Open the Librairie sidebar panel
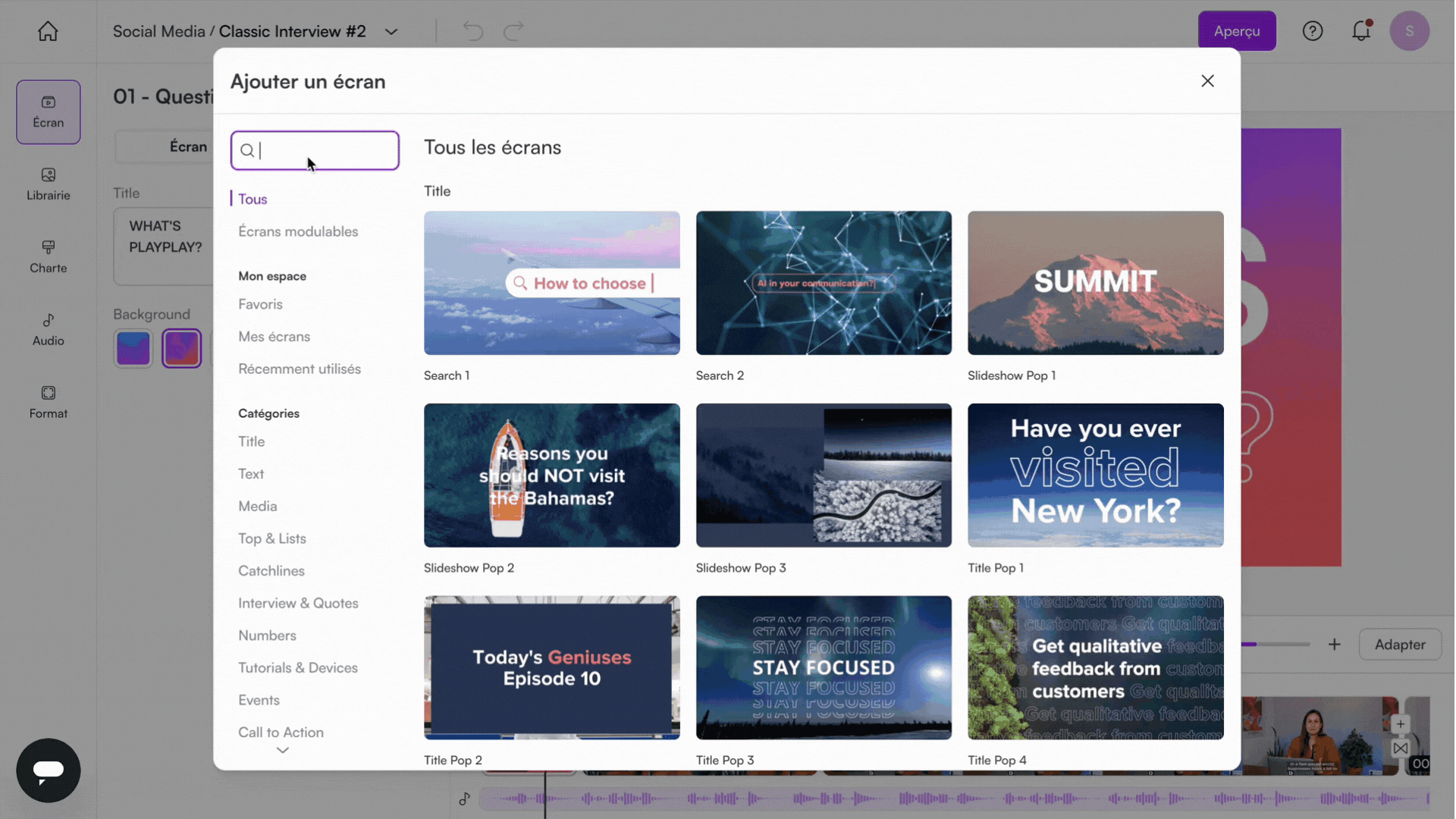Screen dimensions: 1456x819 point(48,184)
